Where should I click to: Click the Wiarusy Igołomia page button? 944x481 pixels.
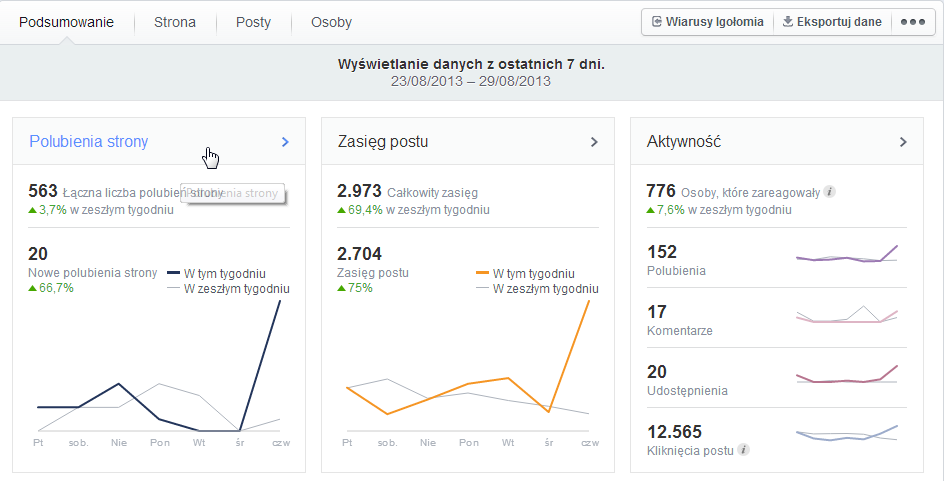tap(708, 22)
